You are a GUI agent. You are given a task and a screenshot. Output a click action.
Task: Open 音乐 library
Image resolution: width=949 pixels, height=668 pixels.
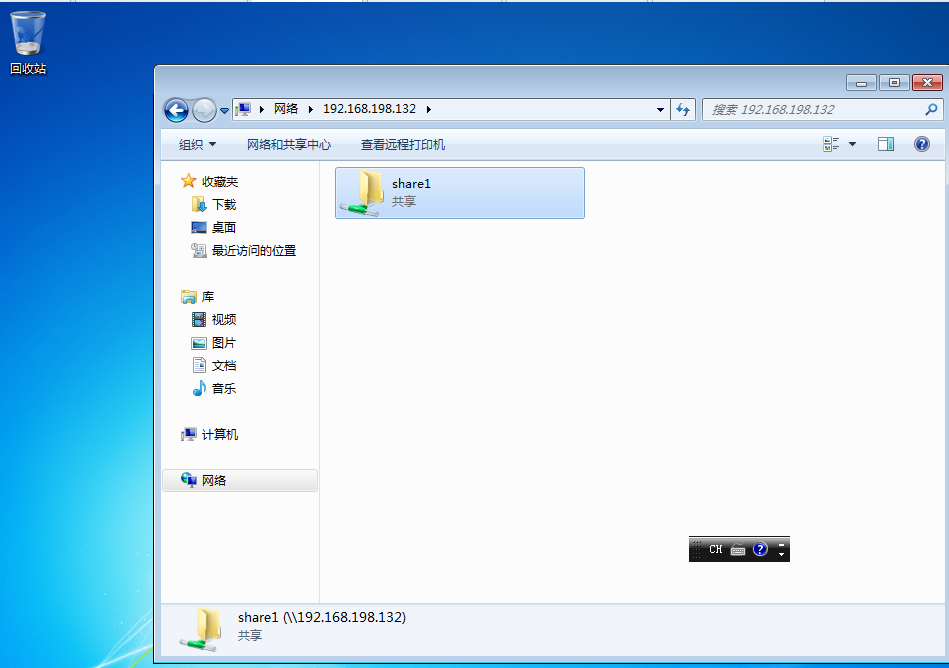tap(224, 388)
